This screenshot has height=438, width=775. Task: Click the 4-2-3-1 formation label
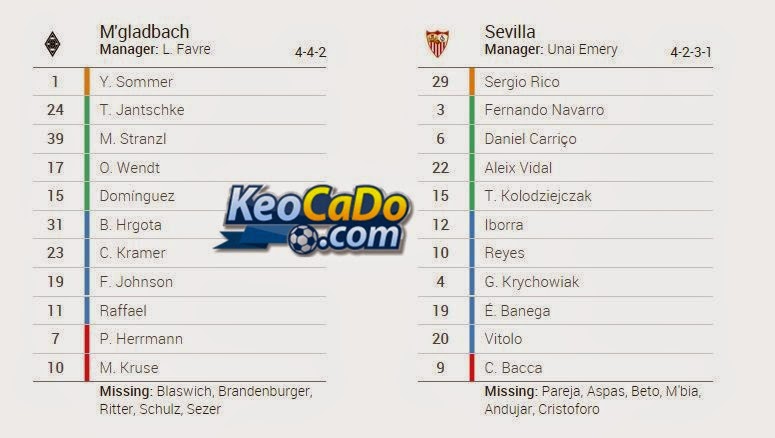tap(691, 52)
